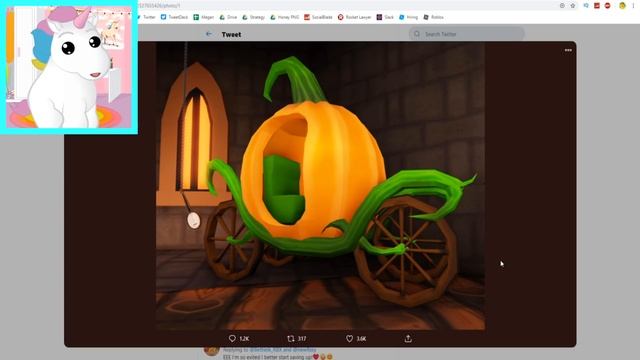The image size is (640, 360).
Task: Open the Rocket Lawyer bookmark
Action: [354, 17]
